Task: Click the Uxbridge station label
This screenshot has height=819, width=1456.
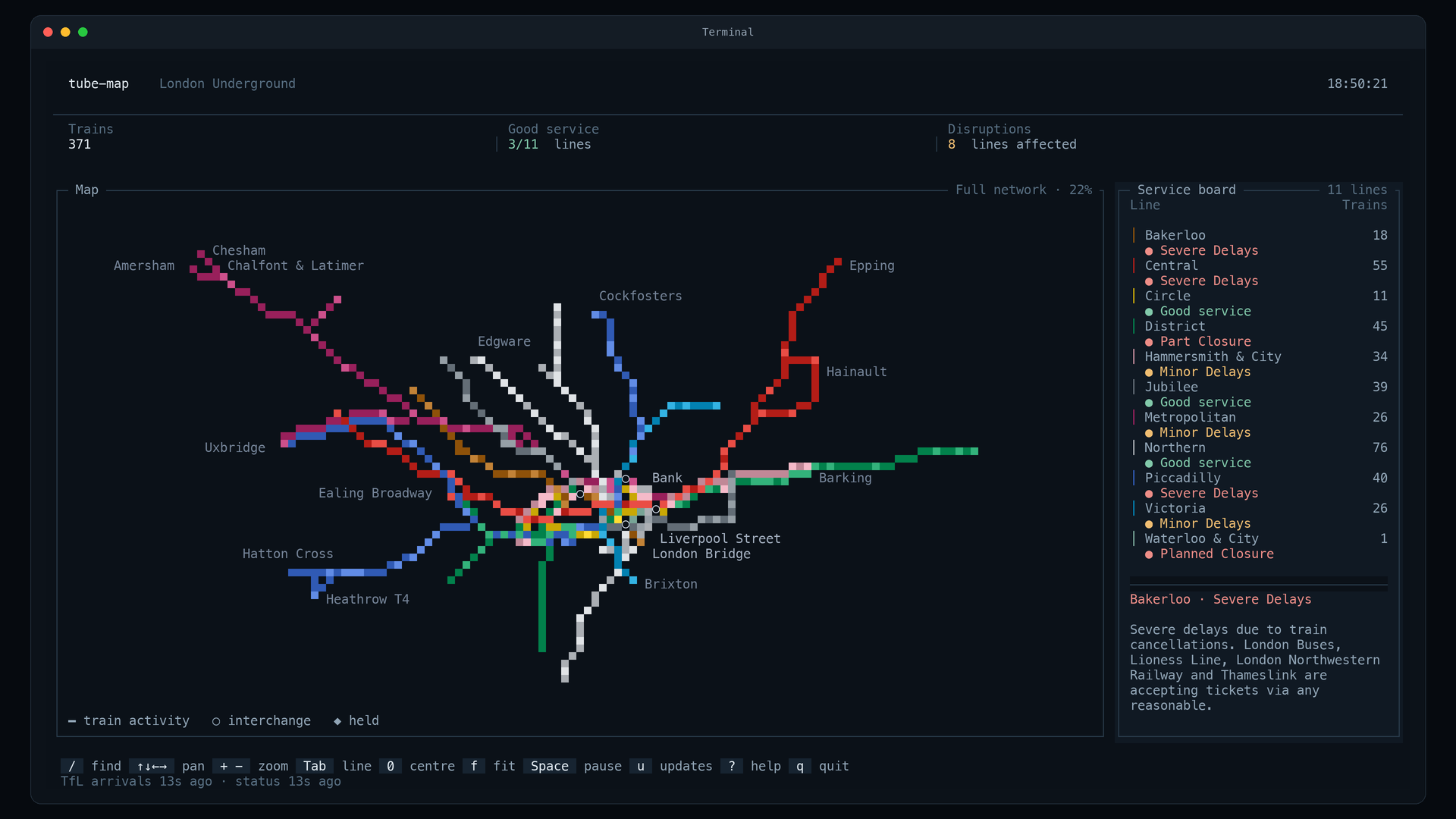Action: coord(235,447)
